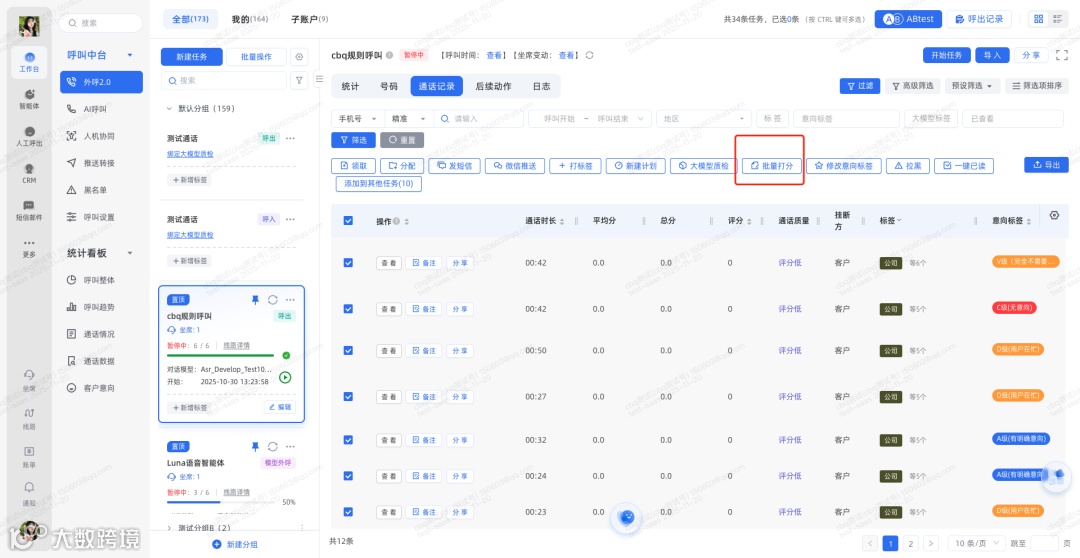Open the 预设筛选 preset filter dropdown
The image size is (1080, 558).
(972, 86)
